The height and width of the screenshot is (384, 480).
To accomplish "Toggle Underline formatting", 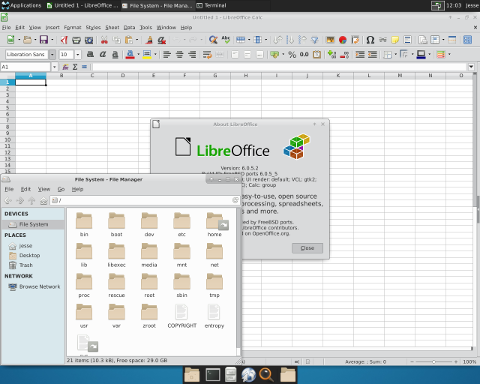I will click(115, 54).
